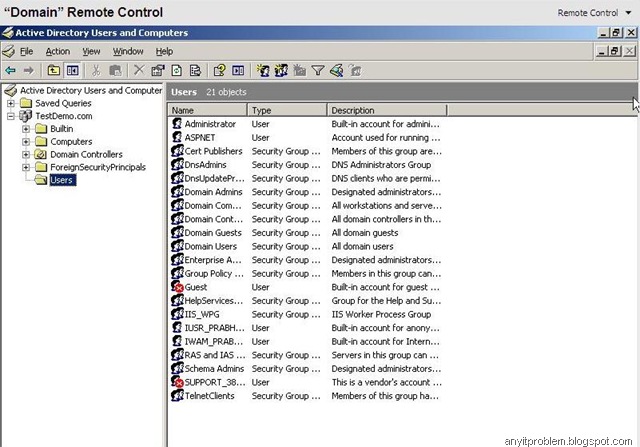Viewport: 640px width, 447px height.
Task: Open the Action menu
Action: click(58, 51)
